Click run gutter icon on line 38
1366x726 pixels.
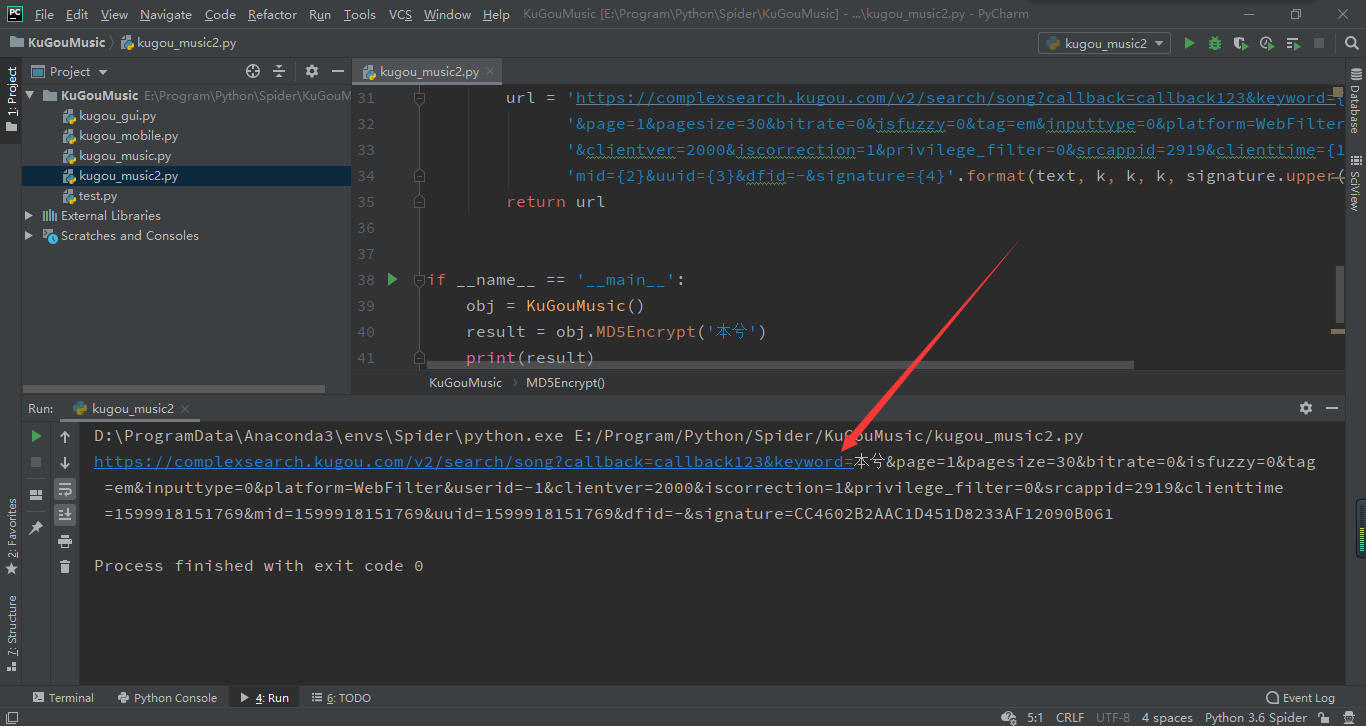[x=393, y=279]
